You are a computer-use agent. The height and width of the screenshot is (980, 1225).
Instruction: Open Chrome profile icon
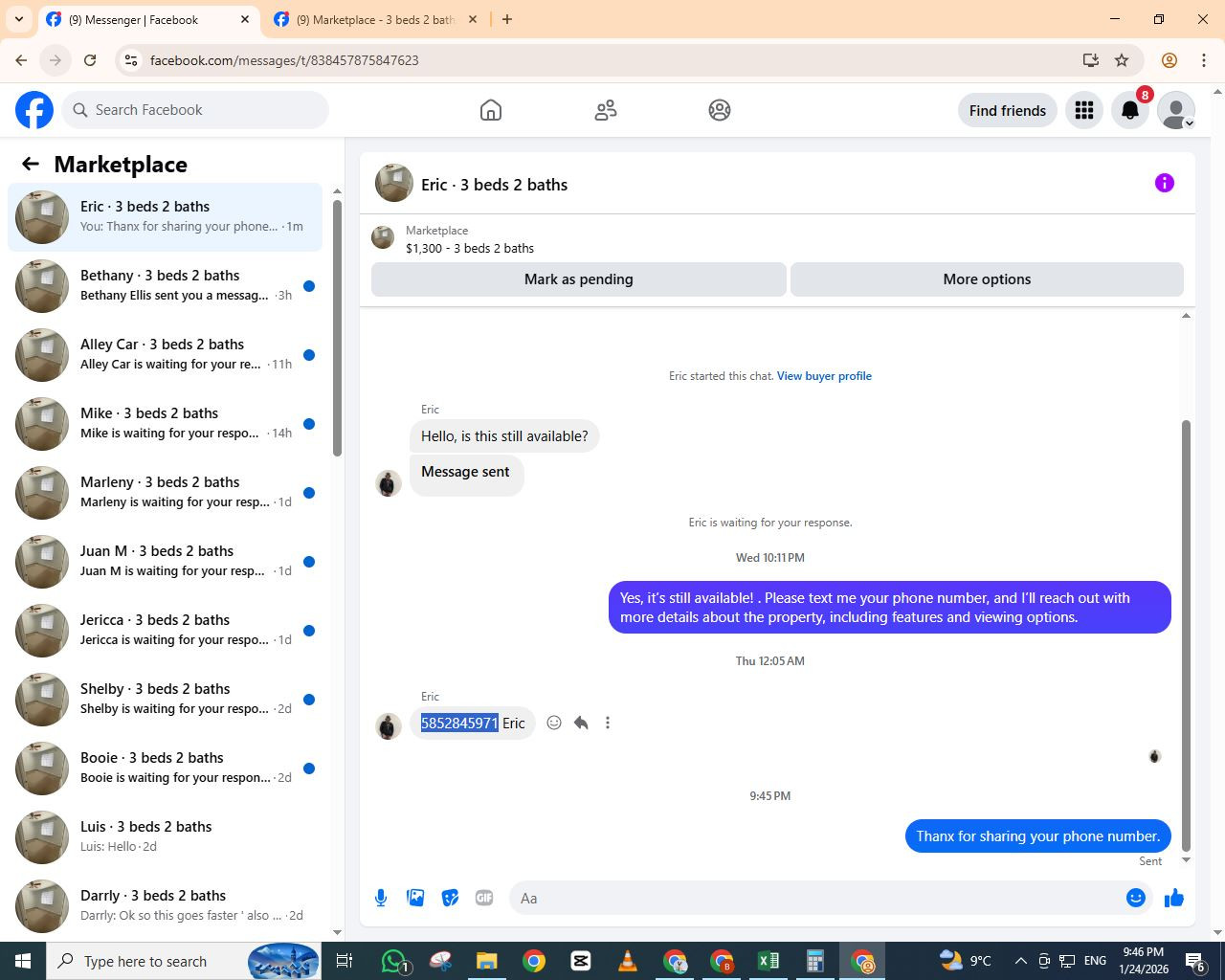point(1169,60)
